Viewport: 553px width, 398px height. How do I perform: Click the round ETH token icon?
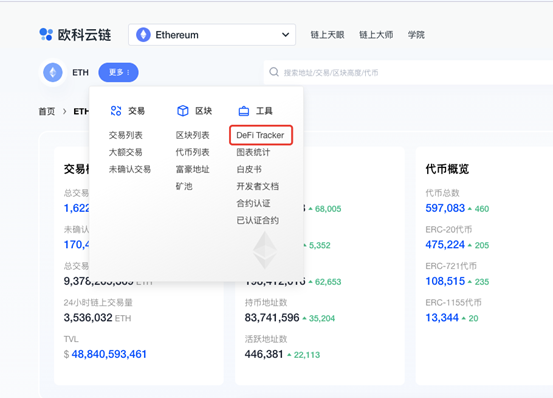[x=53, y=73]
